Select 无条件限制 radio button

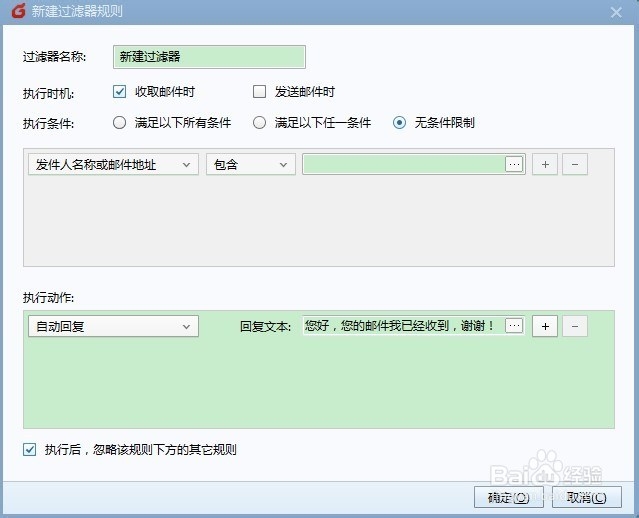(x=399, y=123)
